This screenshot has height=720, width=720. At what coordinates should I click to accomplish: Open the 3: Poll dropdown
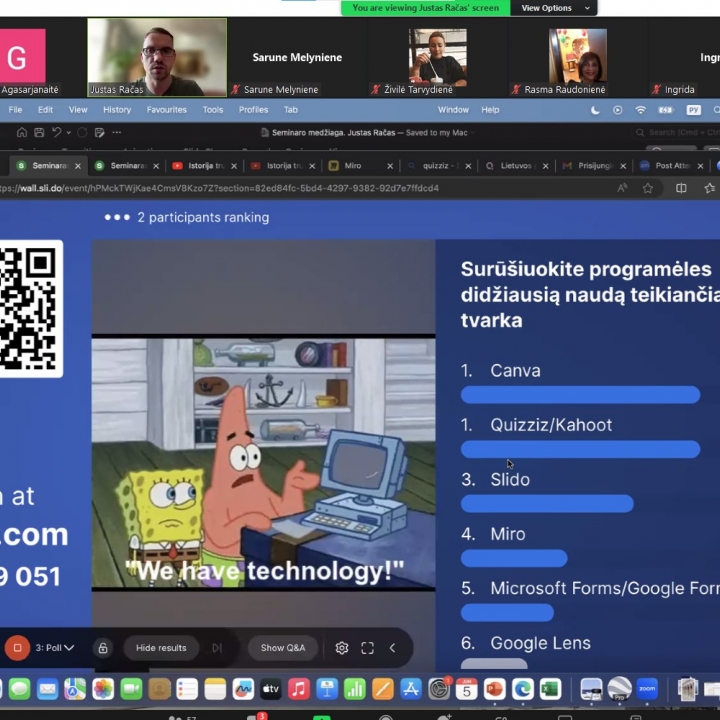point(55,648)
